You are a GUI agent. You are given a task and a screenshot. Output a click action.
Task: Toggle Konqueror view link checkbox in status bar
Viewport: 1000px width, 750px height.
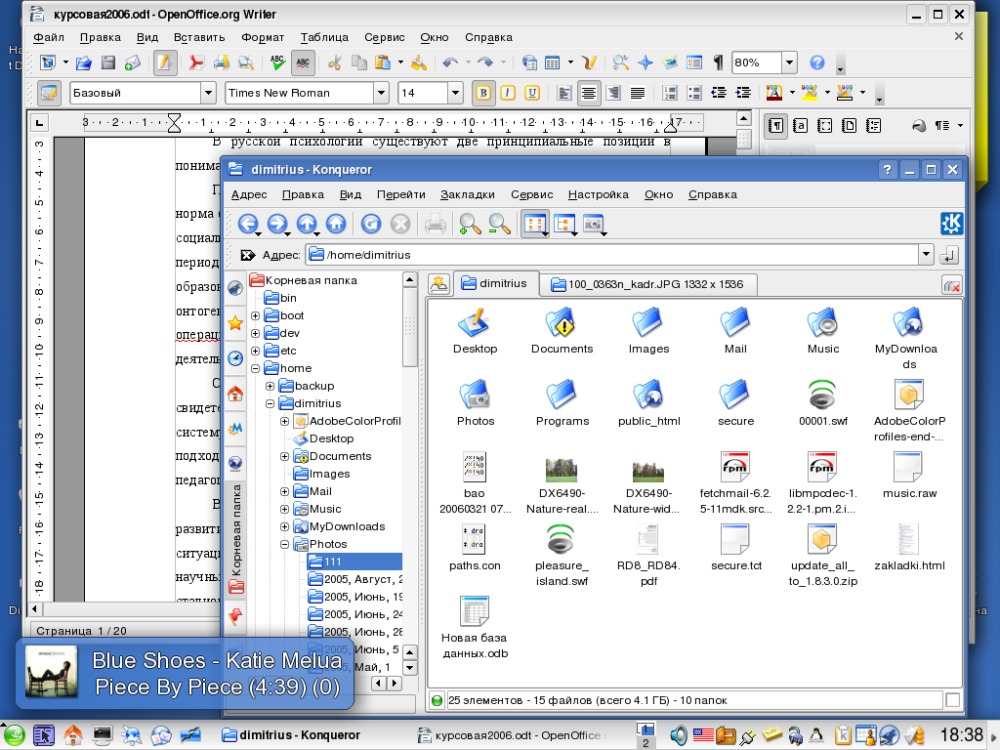[x=952, y=700]
